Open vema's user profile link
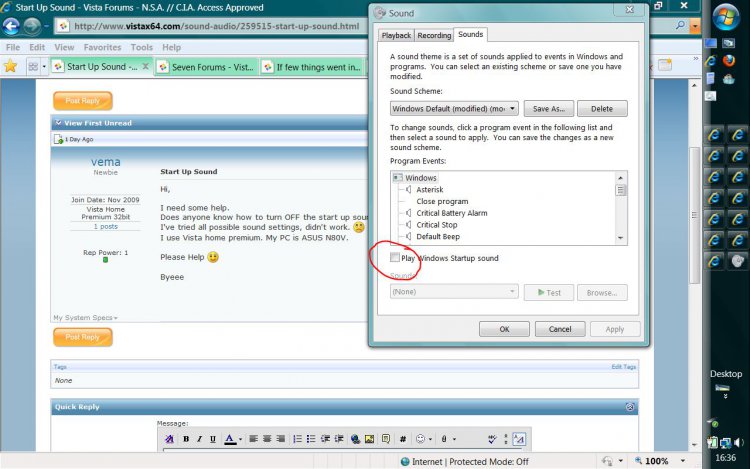The height and width of the screenshot is (469, 750). point(105,162)
